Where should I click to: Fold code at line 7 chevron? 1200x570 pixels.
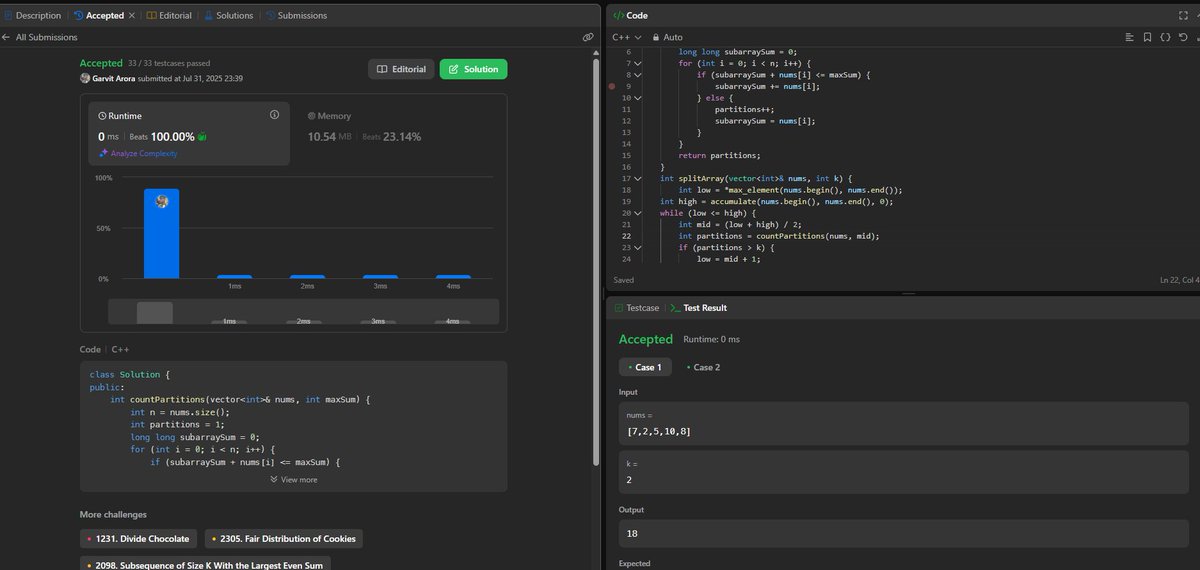638,63
